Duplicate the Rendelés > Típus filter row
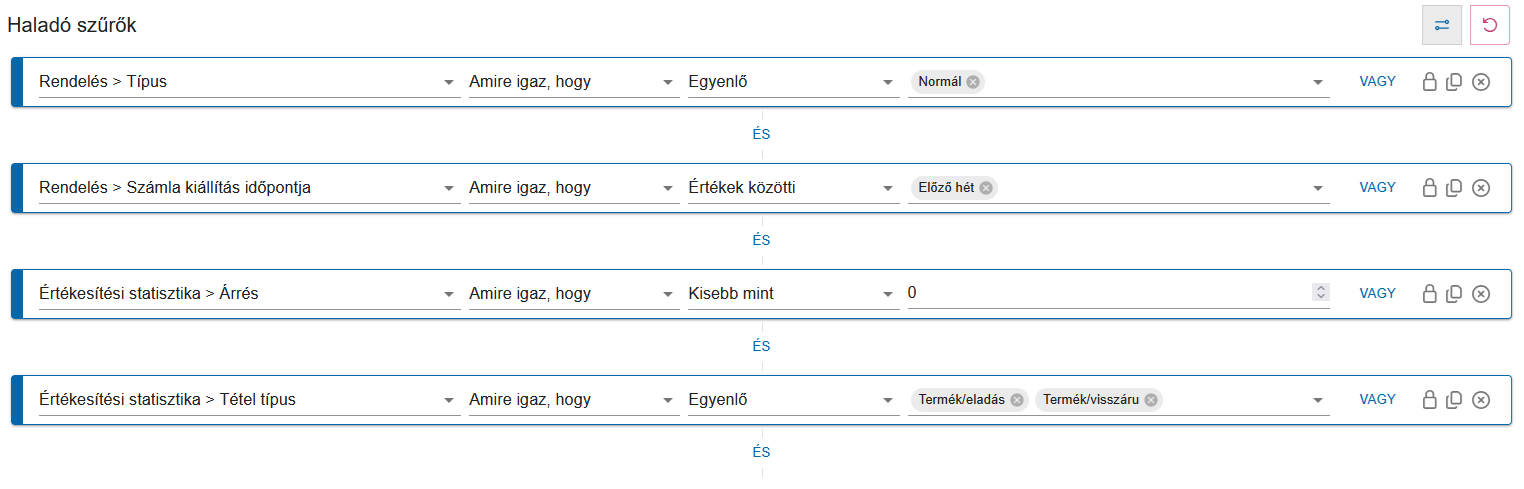 click(1455, 82)
